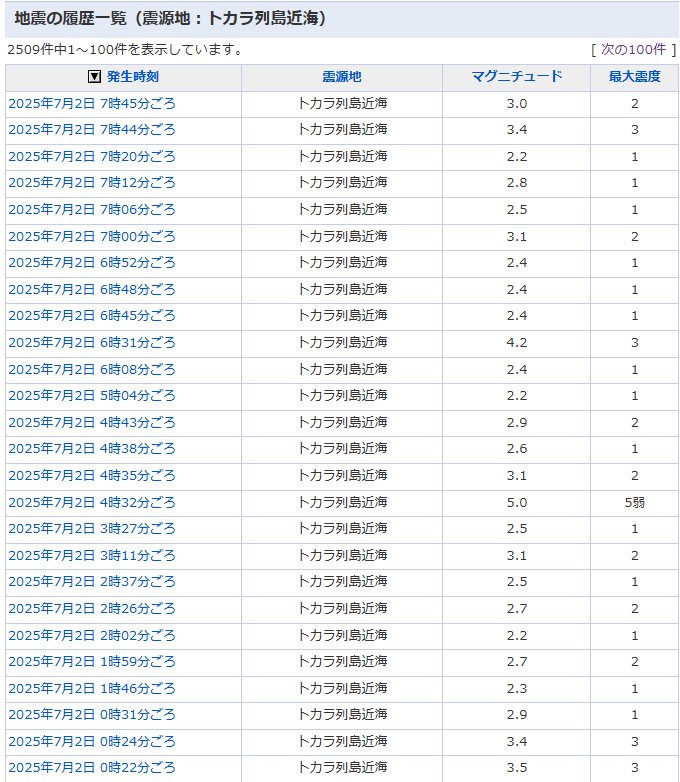Sort table by 最大震度 column header

point(634,77)
